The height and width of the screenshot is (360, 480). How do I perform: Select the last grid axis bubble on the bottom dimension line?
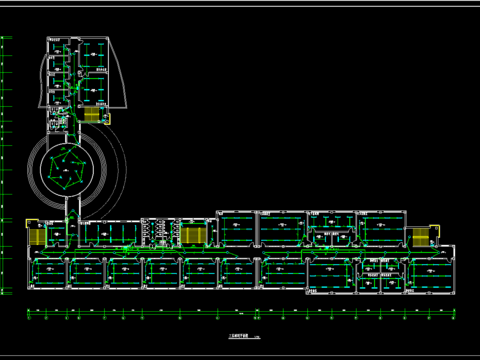tap(454, 318)
